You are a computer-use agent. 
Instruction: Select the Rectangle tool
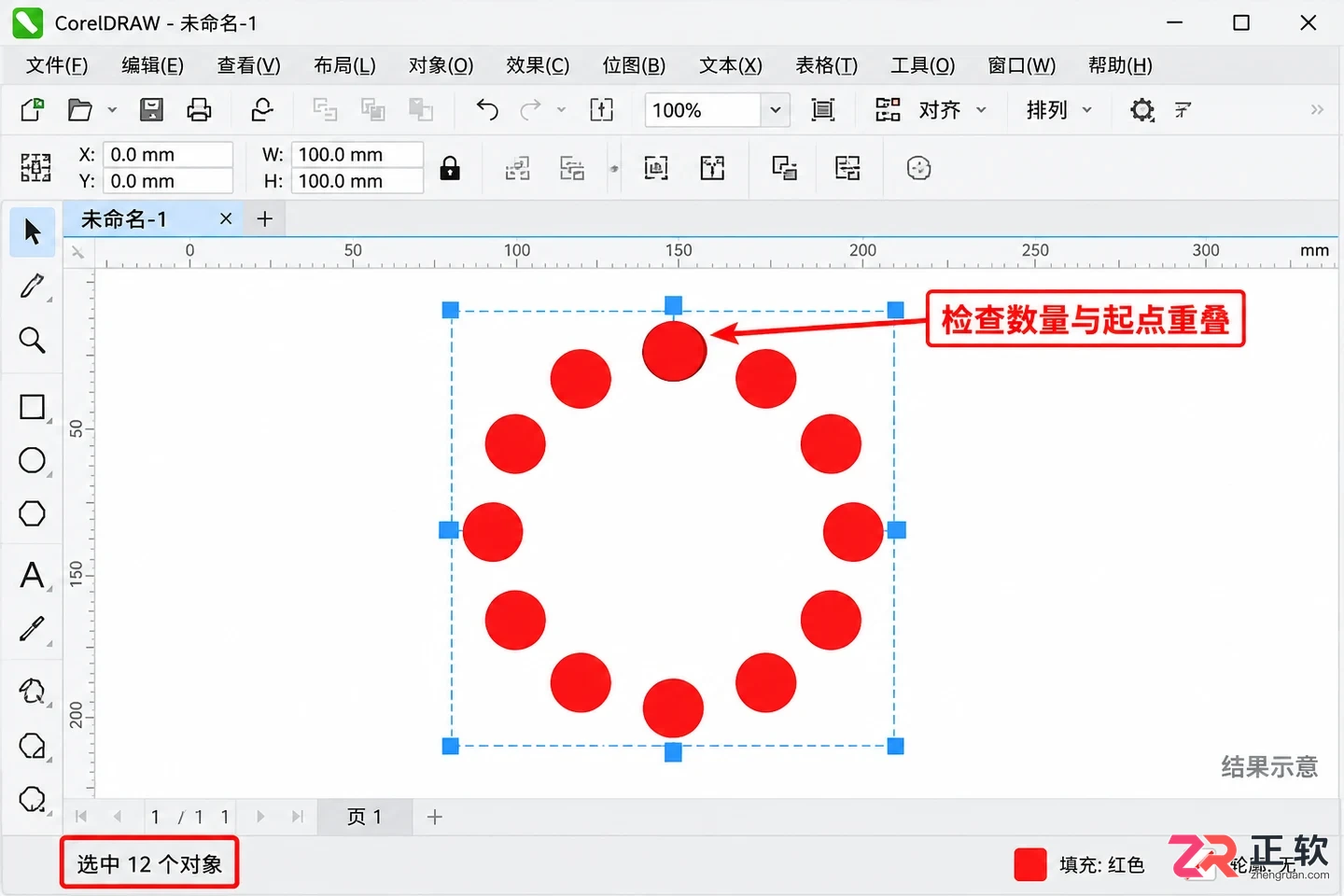(33, 407)
